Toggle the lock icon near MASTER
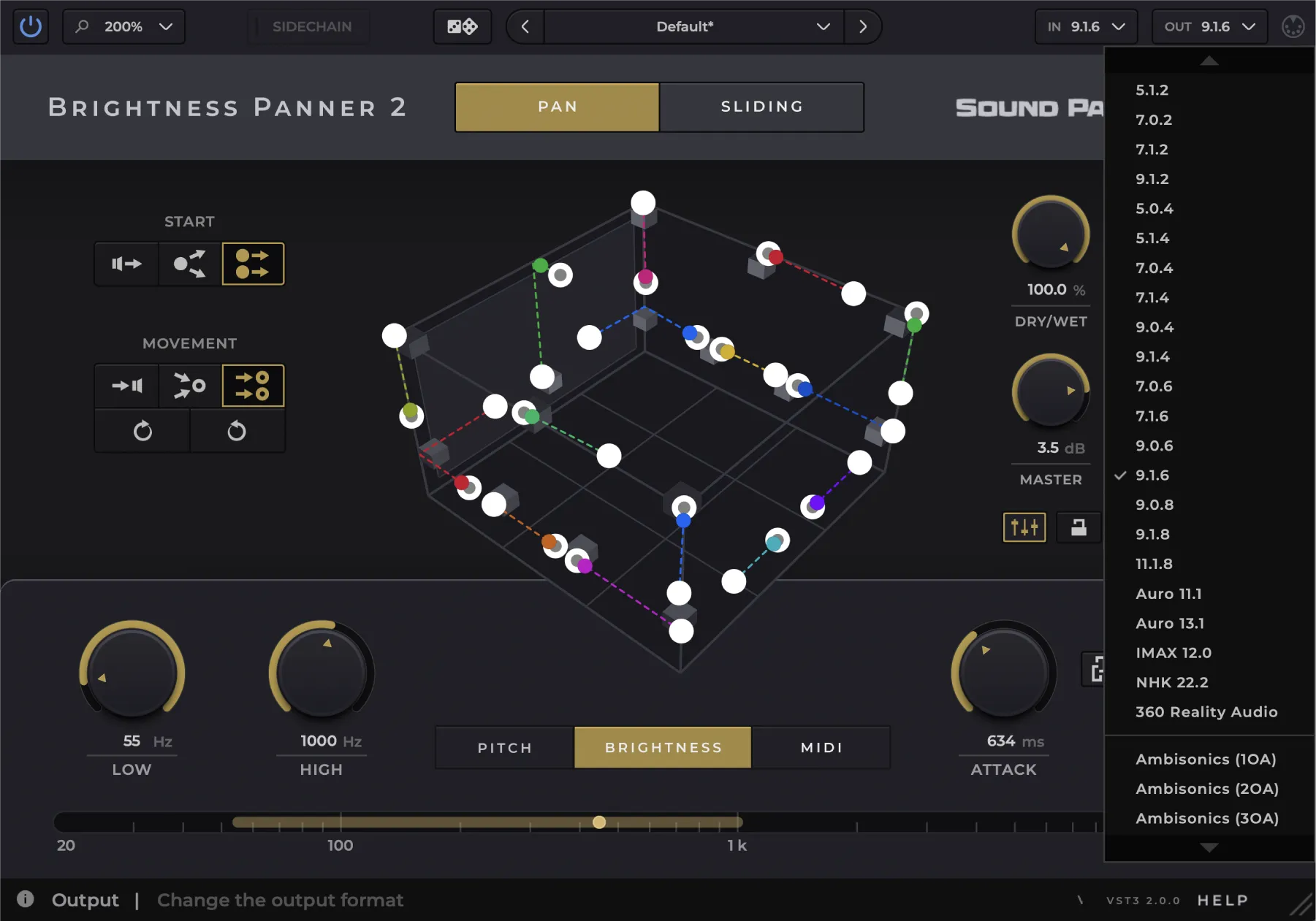 (1079, 527)
